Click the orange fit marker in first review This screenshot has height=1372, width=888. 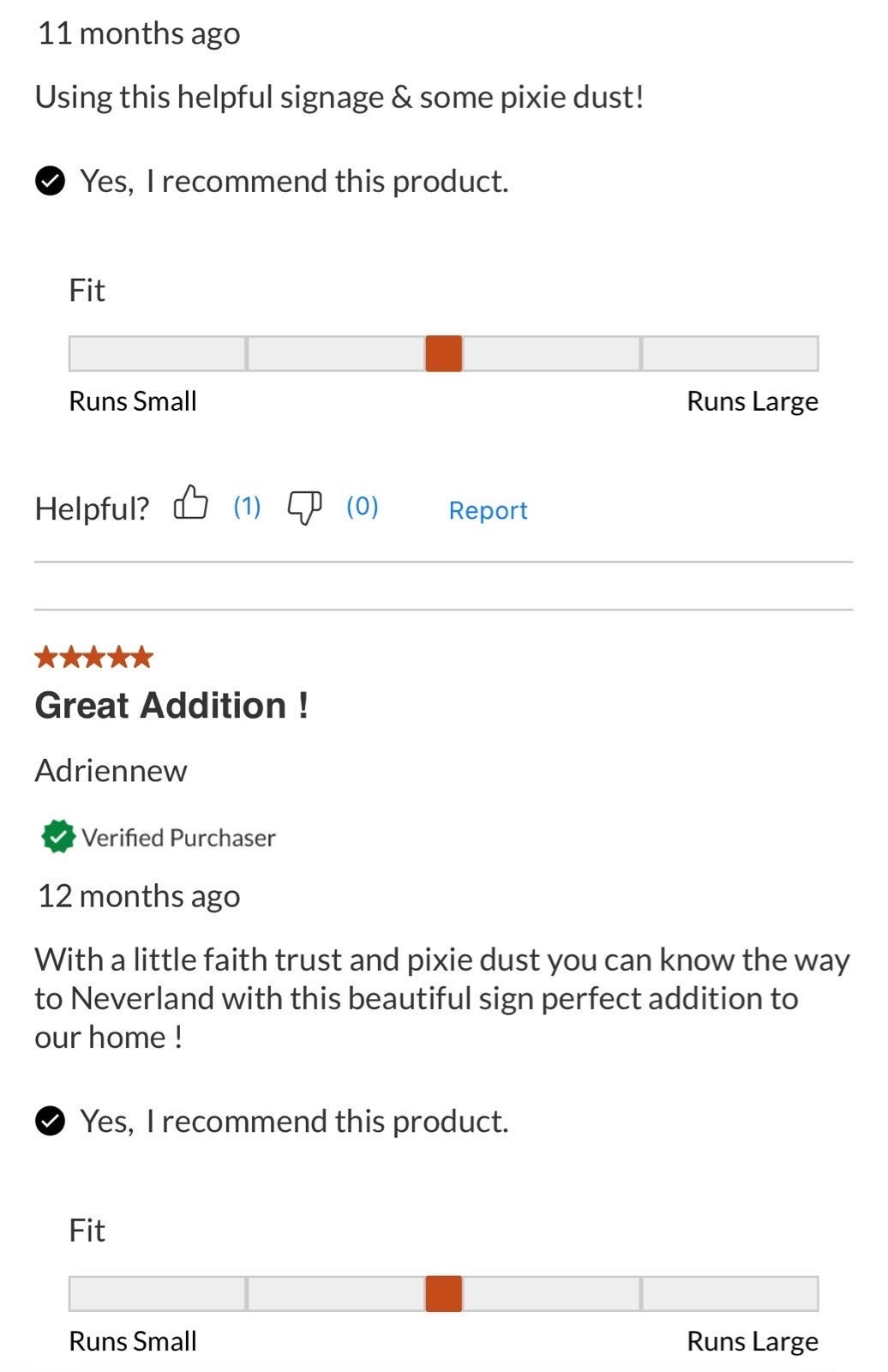(444, 353)
